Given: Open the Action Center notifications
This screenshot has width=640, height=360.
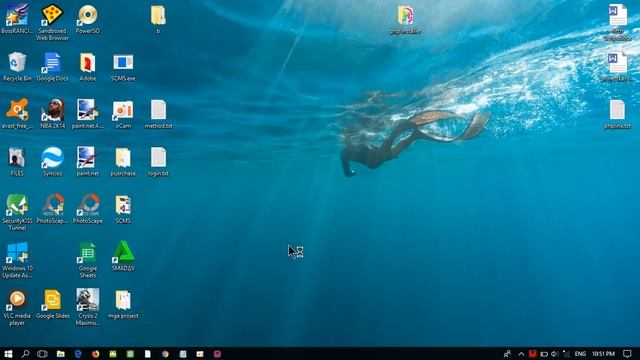Looking at the screenshot, I should point(627,353).
